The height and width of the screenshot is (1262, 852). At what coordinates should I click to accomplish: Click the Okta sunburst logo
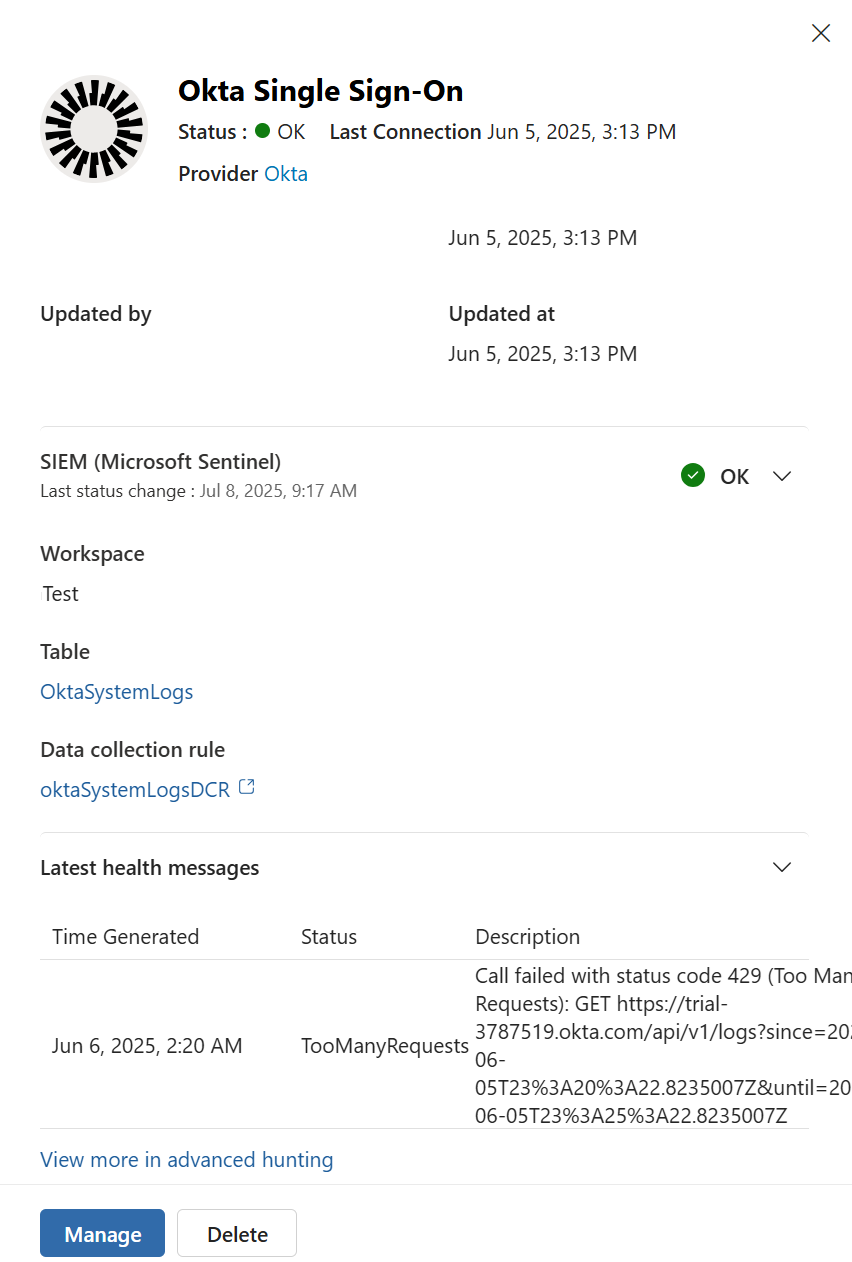pyautogui.click(x=94, y=129)
